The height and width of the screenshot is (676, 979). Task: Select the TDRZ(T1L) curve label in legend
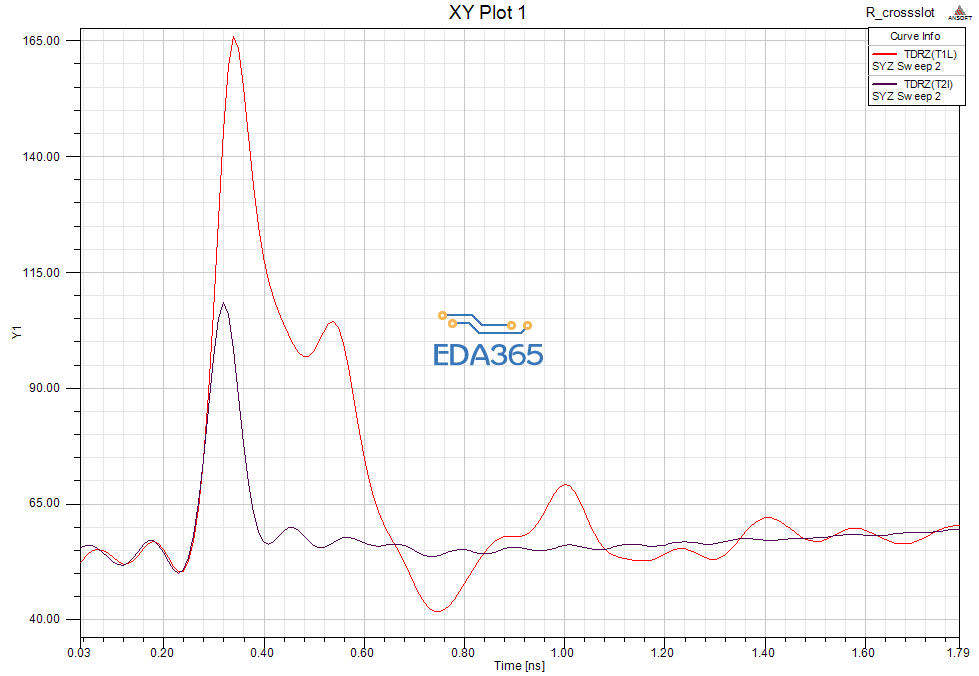tap(930, 54)
